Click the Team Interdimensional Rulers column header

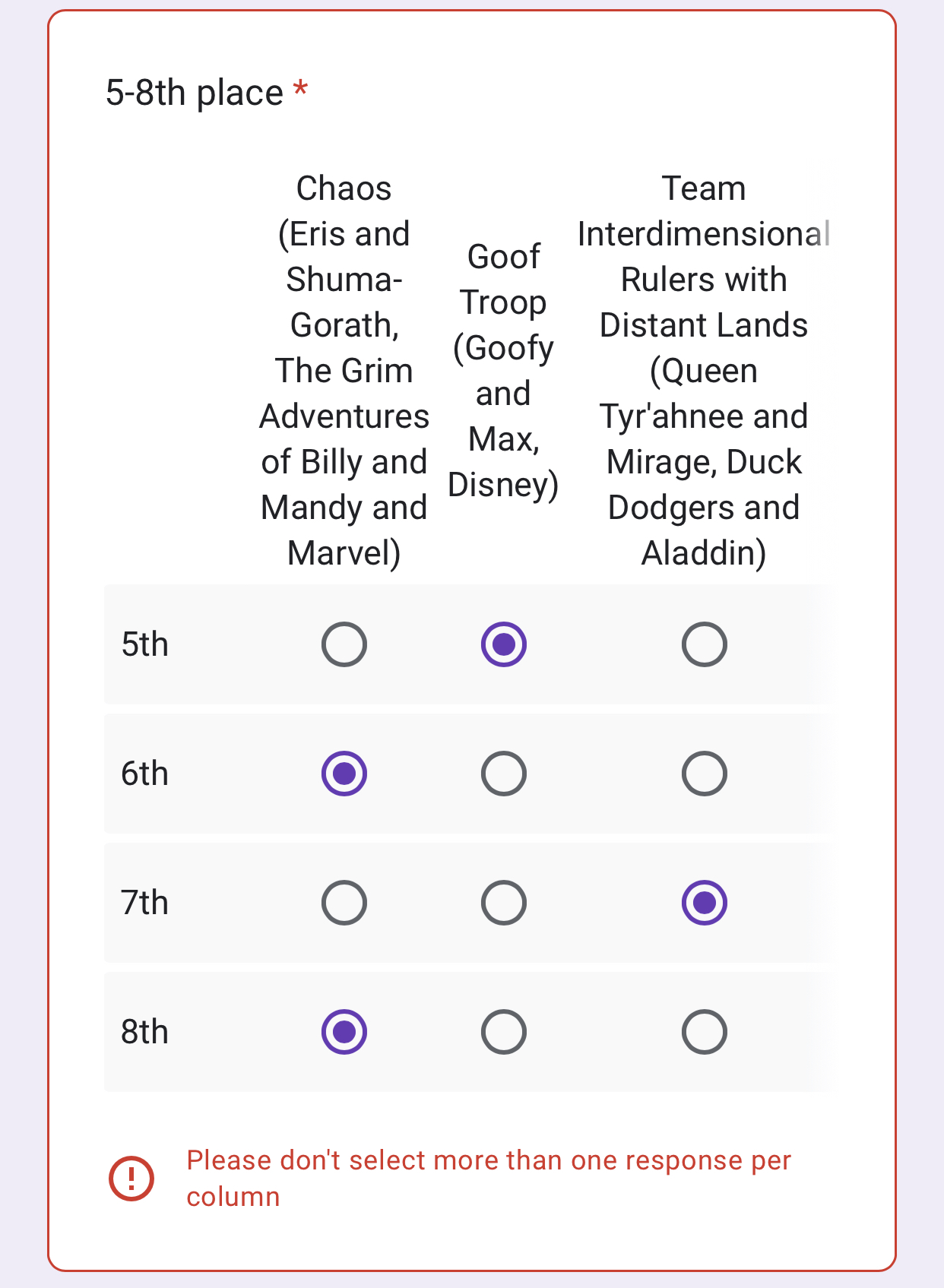(x=704, y=371)
